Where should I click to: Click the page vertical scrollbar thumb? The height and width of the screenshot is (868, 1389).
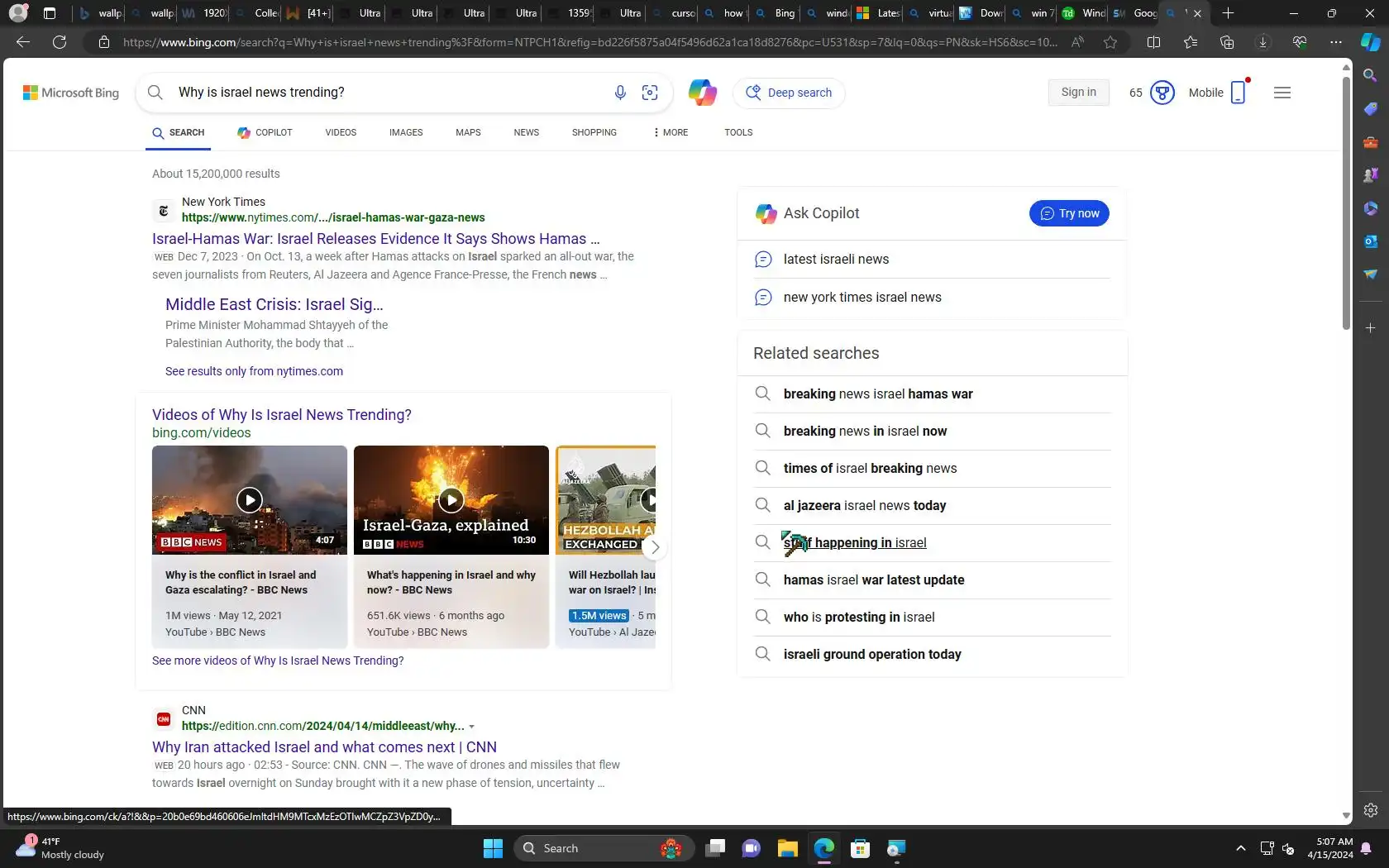point(1346,203)
